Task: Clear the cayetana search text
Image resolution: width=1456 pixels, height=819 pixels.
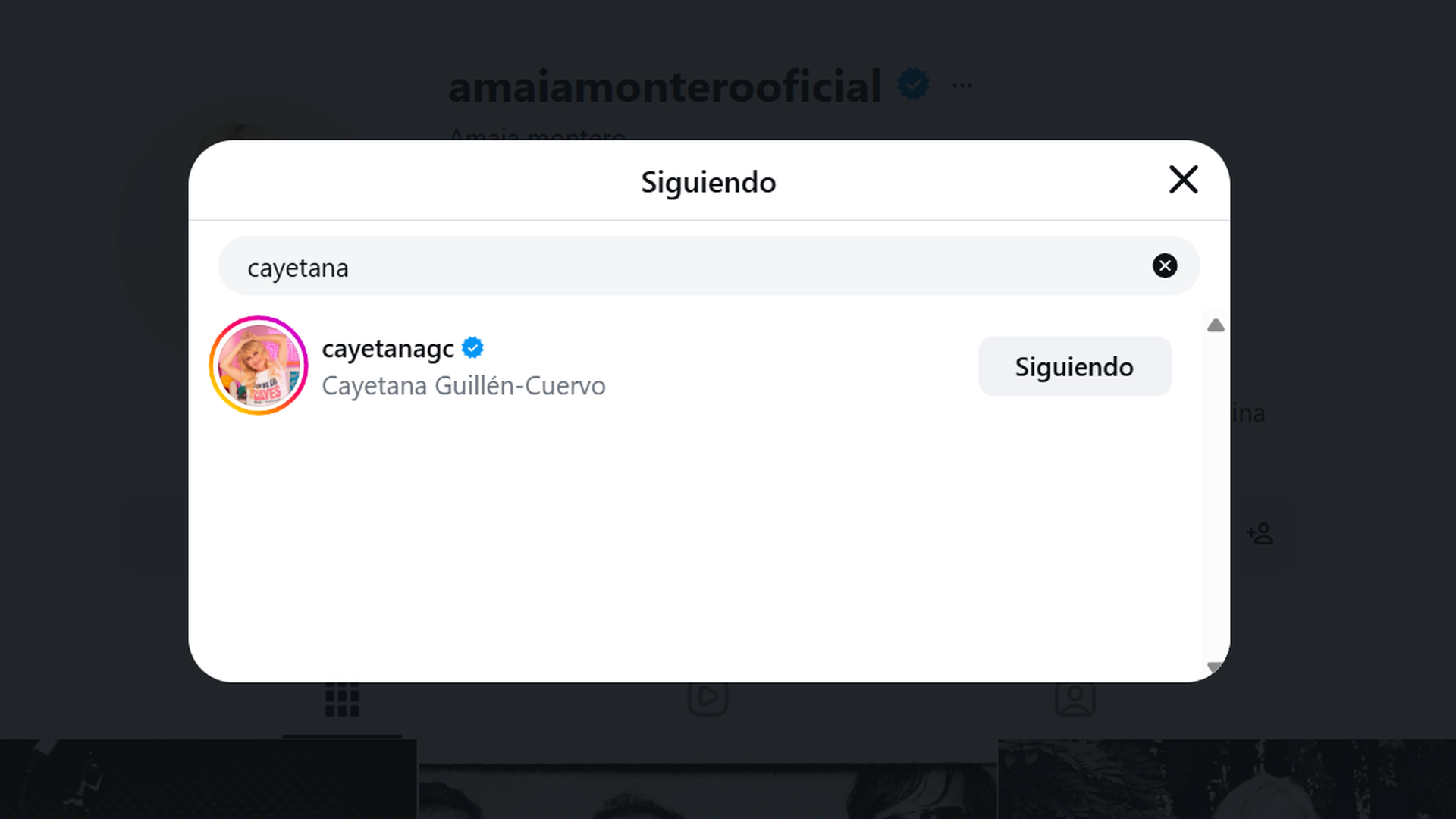Action: point(1165,266)
